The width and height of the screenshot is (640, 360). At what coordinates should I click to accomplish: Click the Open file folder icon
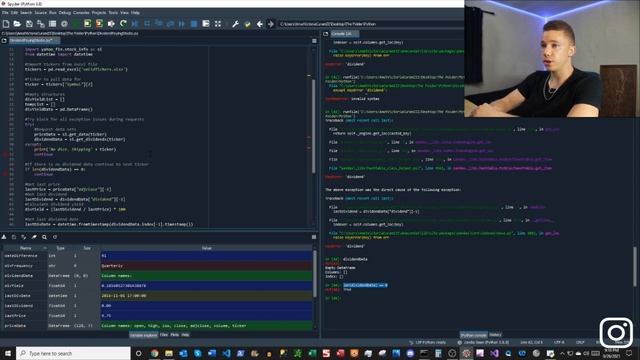click(x=17, y=24)
